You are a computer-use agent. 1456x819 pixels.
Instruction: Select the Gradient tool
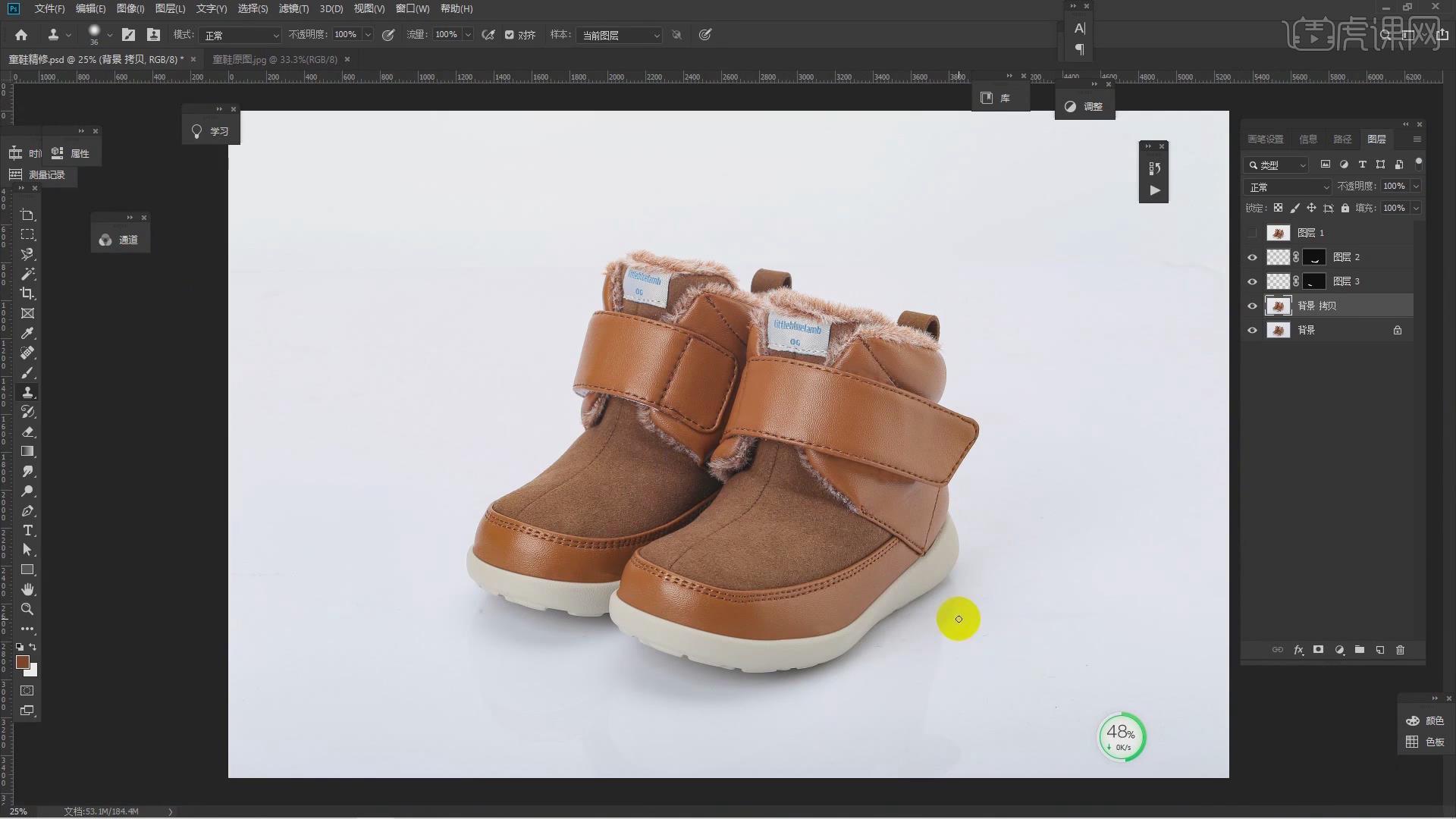tap(28, 452)
